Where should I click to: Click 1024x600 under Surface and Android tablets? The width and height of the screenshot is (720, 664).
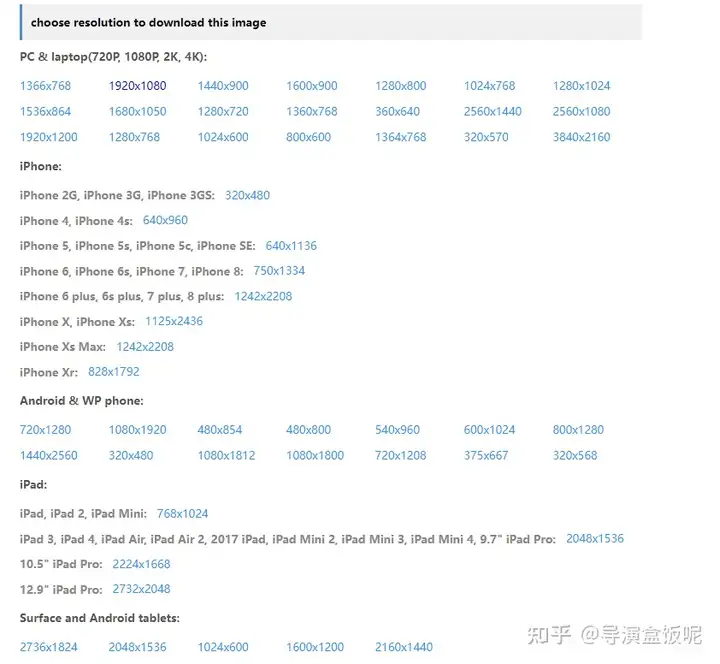tap(223, 647)
